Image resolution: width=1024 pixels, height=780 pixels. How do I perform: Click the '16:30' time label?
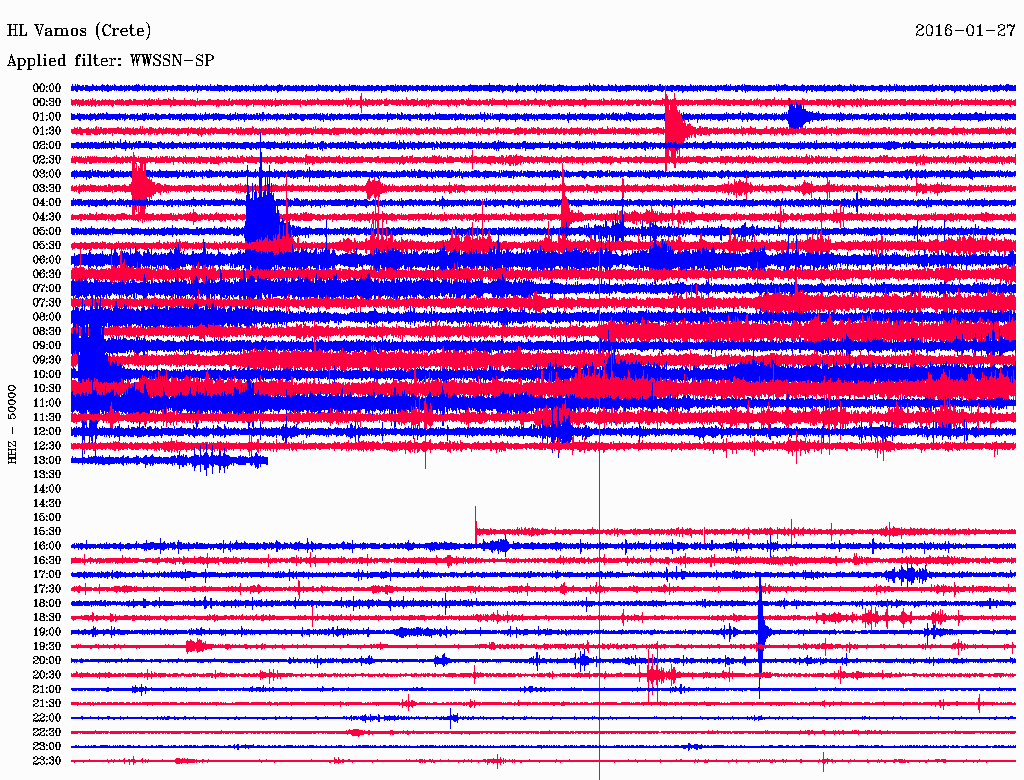click(47, 561)
